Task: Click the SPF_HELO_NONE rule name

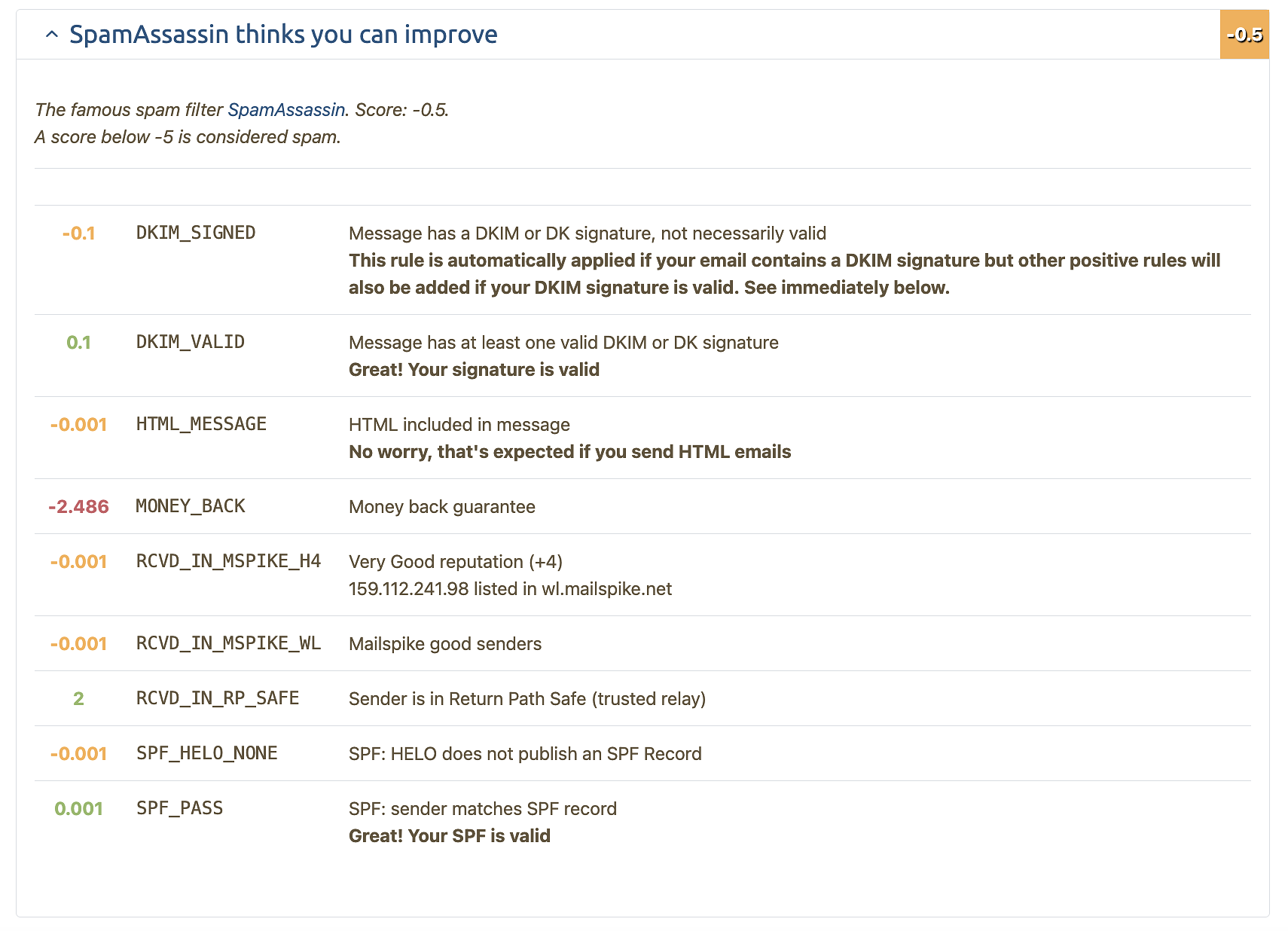Action: [x=207, y=753]
